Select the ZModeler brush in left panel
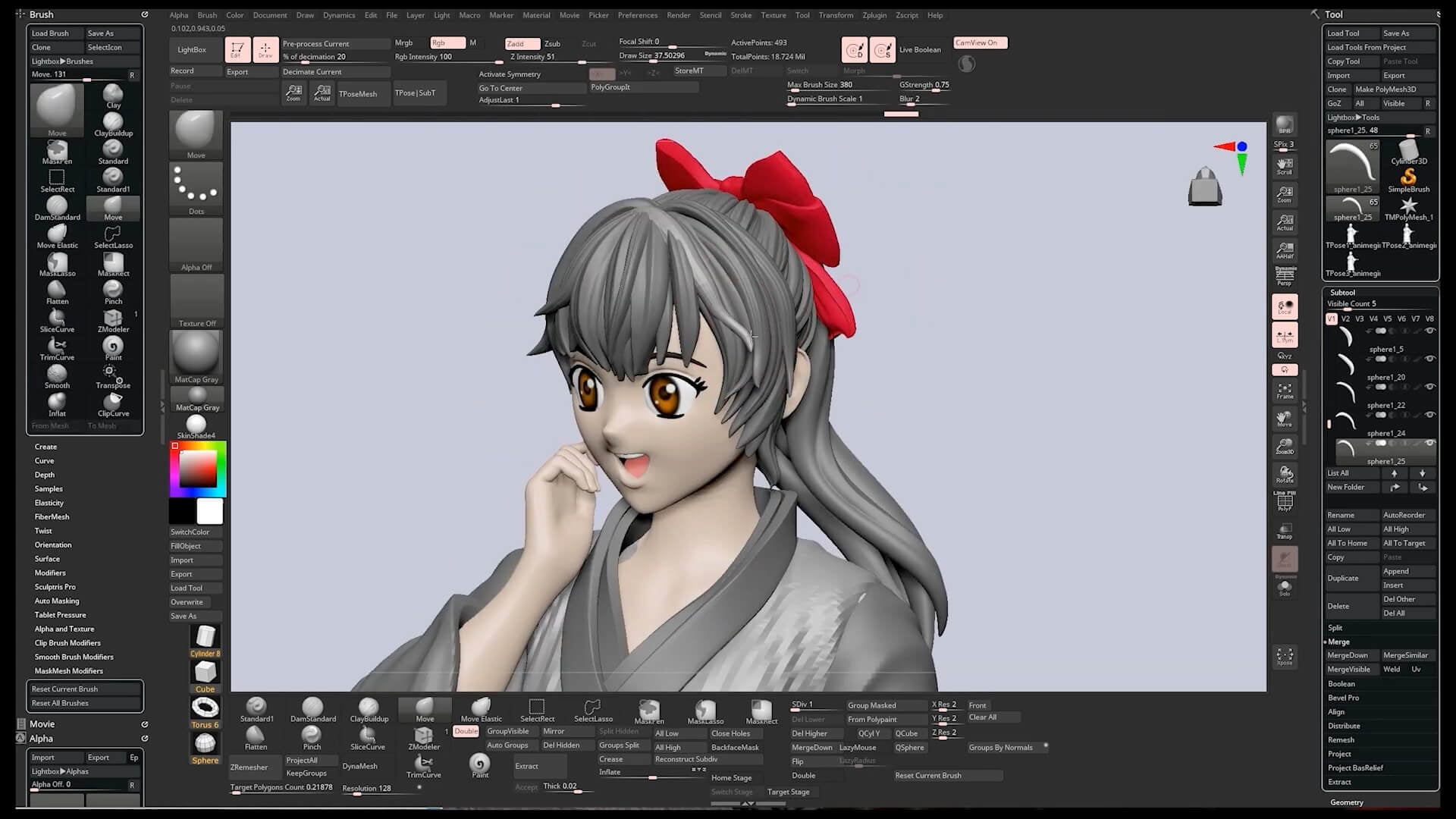1456x819 pixels. 113,320
